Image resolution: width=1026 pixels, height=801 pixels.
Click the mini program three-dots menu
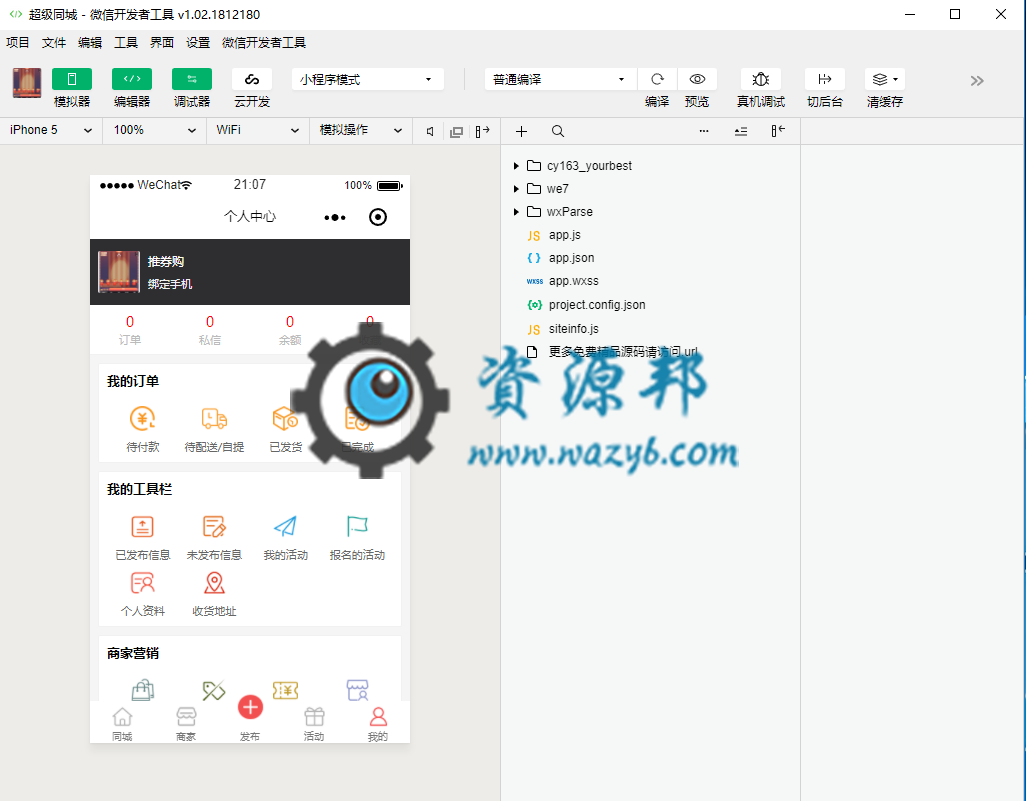point(335,217)
